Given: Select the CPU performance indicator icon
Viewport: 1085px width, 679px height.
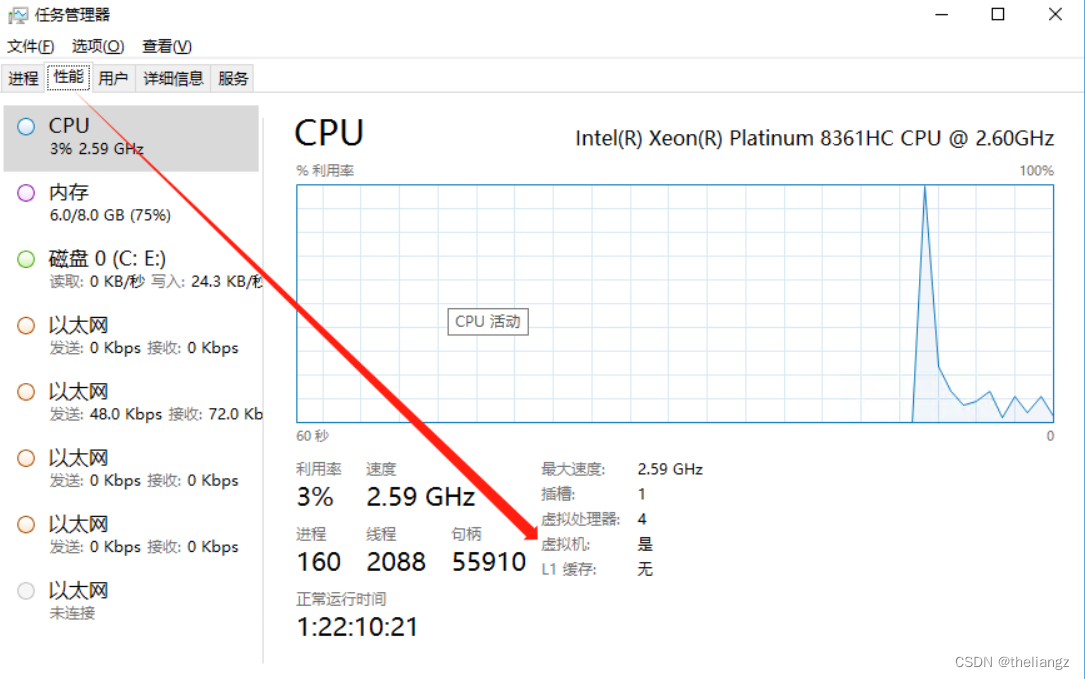Looking at the screenshot, I should [28, 126].
